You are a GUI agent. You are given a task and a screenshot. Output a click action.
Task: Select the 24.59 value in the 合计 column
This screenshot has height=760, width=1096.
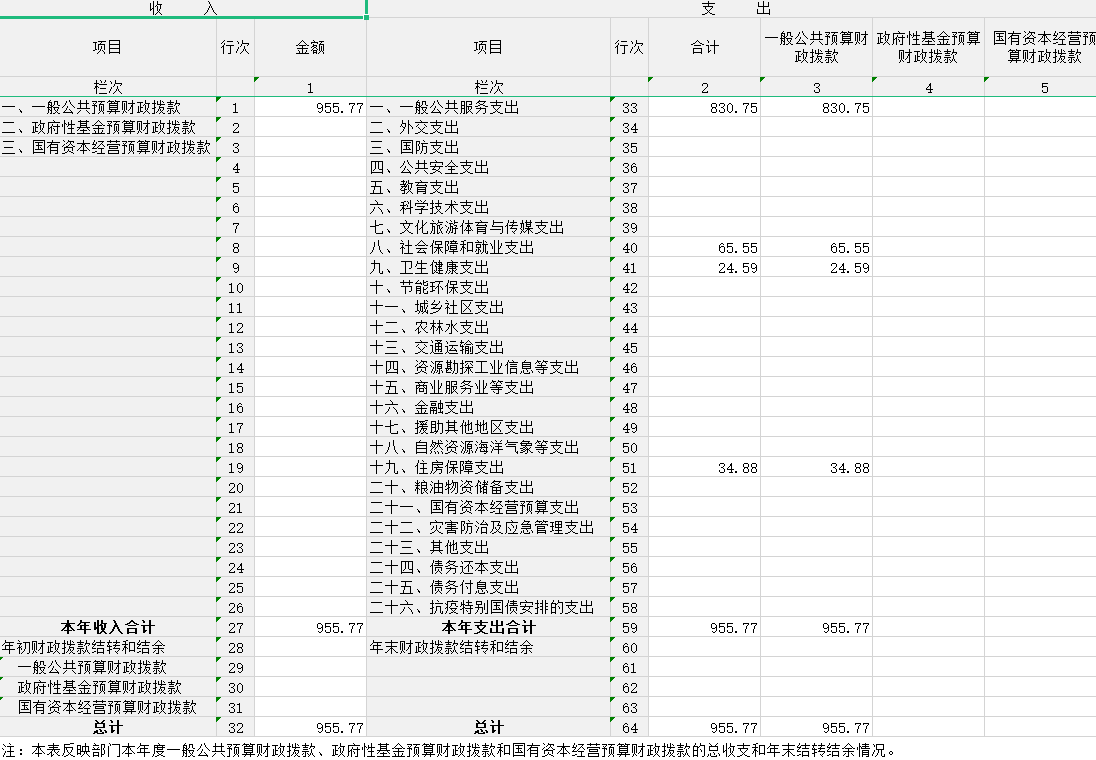(705, 268)
